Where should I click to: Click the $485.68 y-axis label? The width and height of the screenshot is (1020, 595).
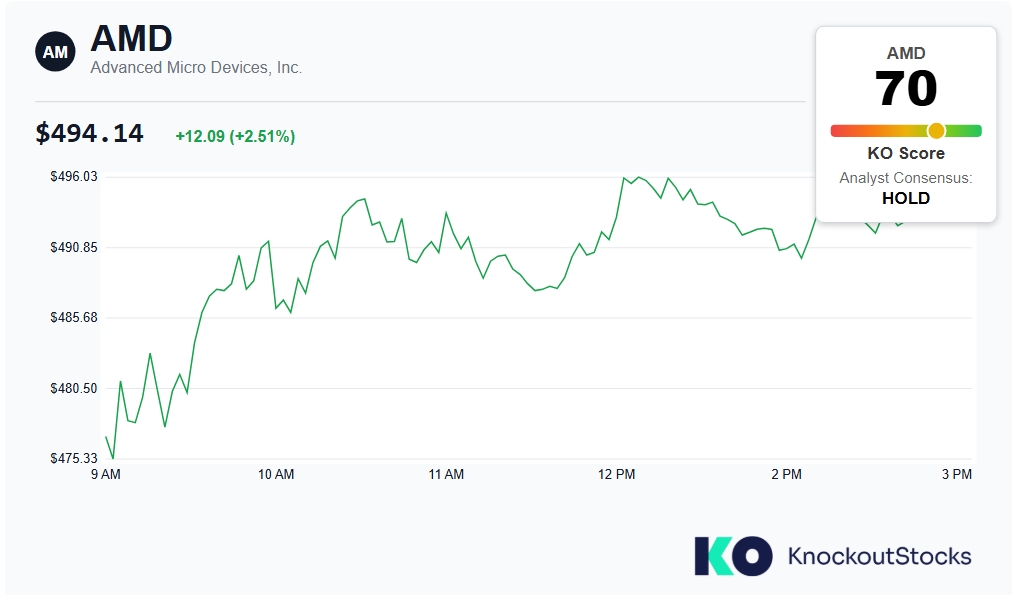(74, 317)
